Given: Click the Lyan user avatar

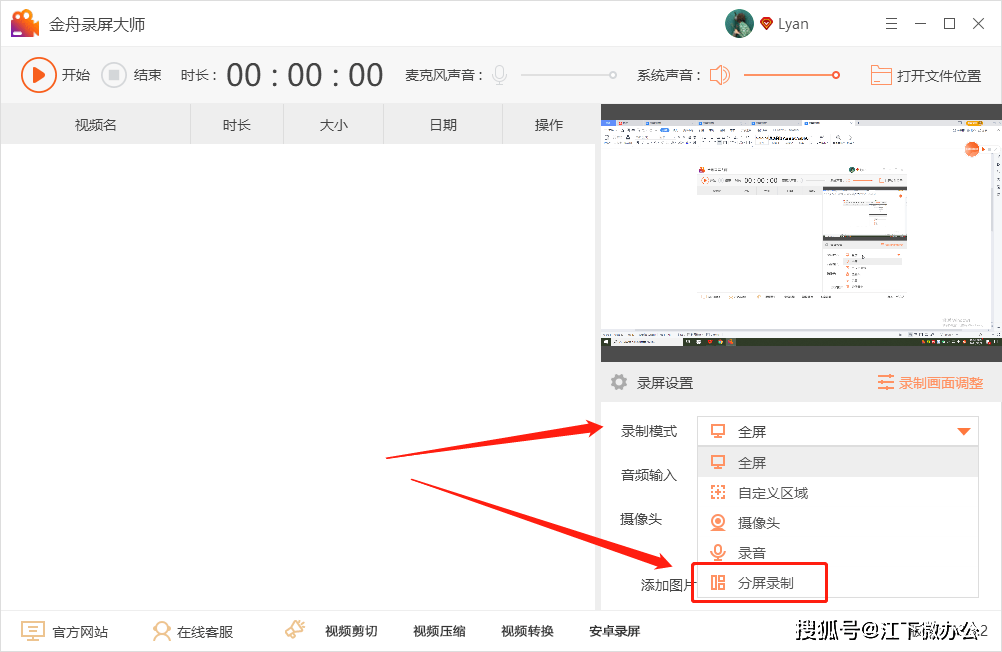Looking at the screenshot, I should 739,24.
